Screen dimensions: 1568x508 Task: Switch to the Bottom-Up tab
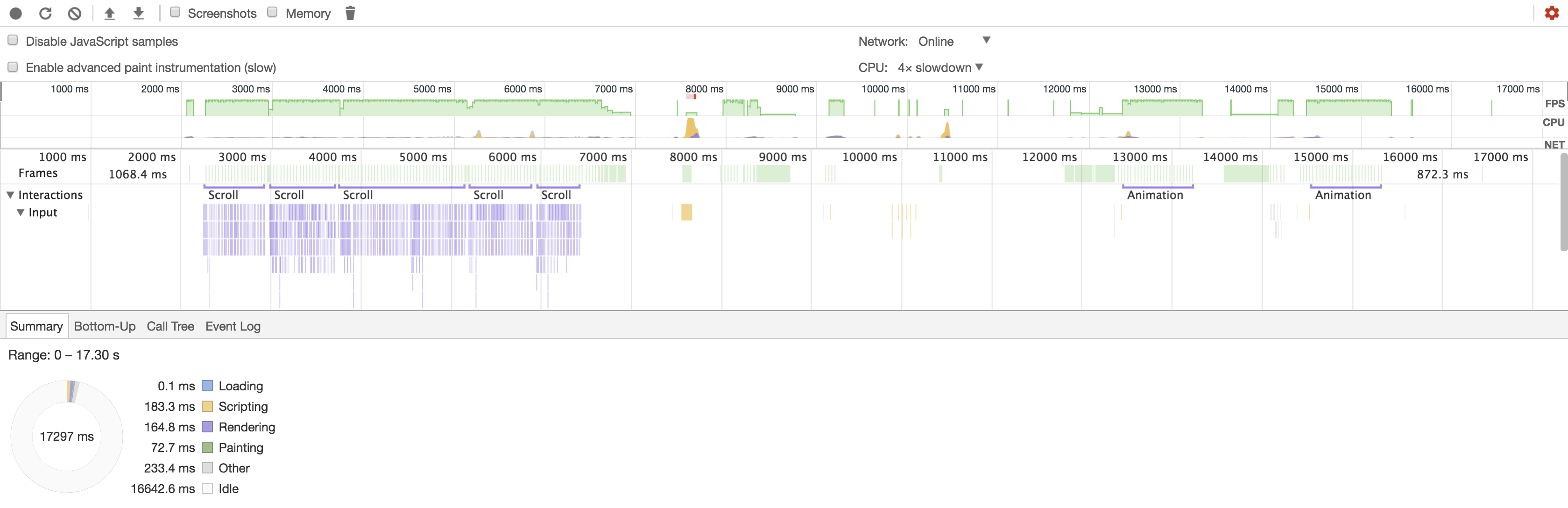click(x=105, y=327)
